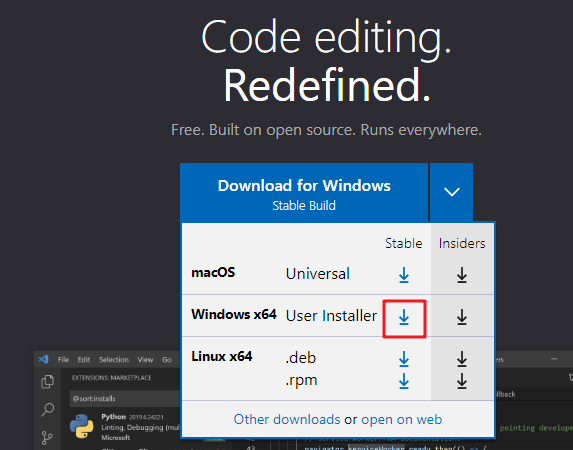
Task: Download macOS Universal Insiders build
Action: pyautogui.click(x=462, y=275)
